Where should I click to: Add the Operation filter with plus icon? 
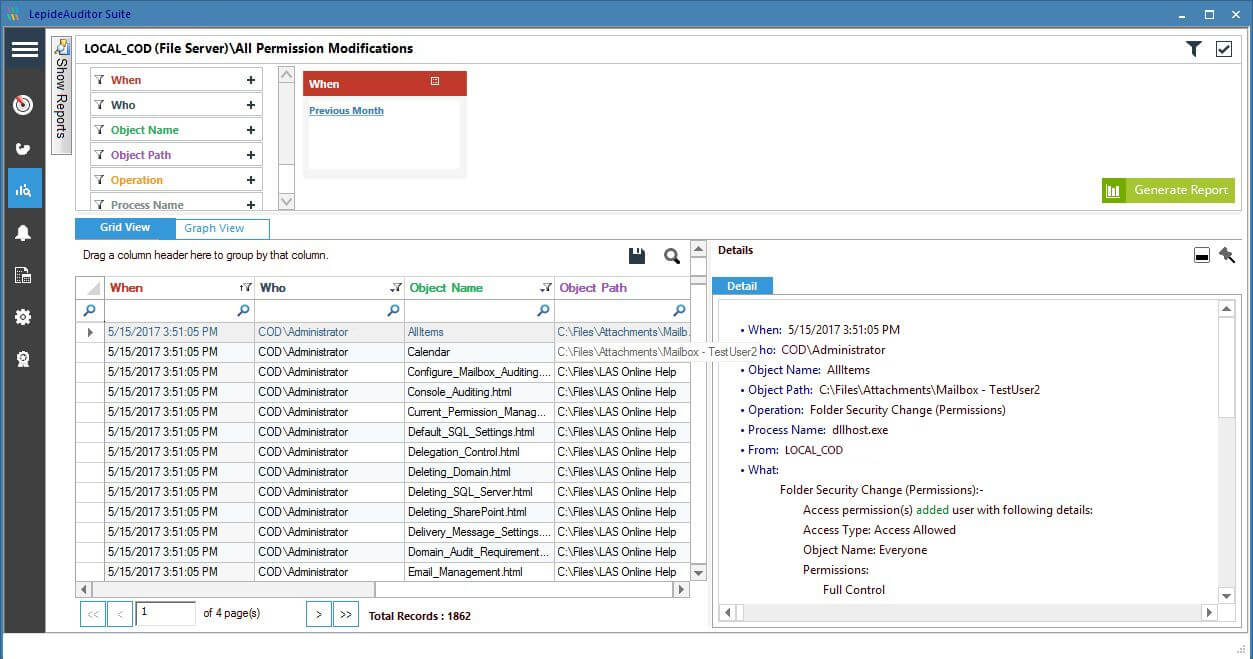[x=251, y=180]
